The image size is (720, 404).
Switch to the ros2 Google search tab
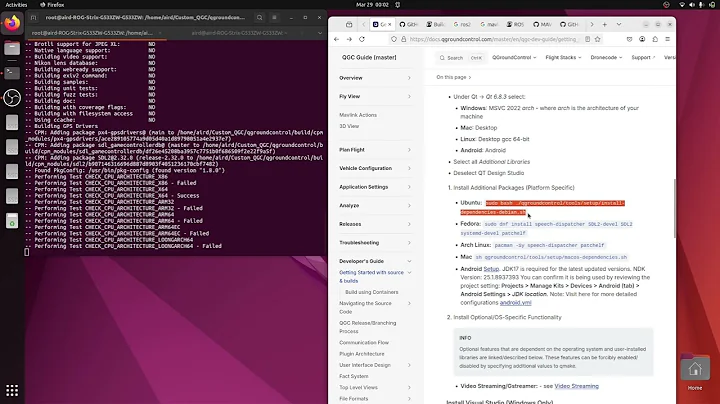click(462, 24)
